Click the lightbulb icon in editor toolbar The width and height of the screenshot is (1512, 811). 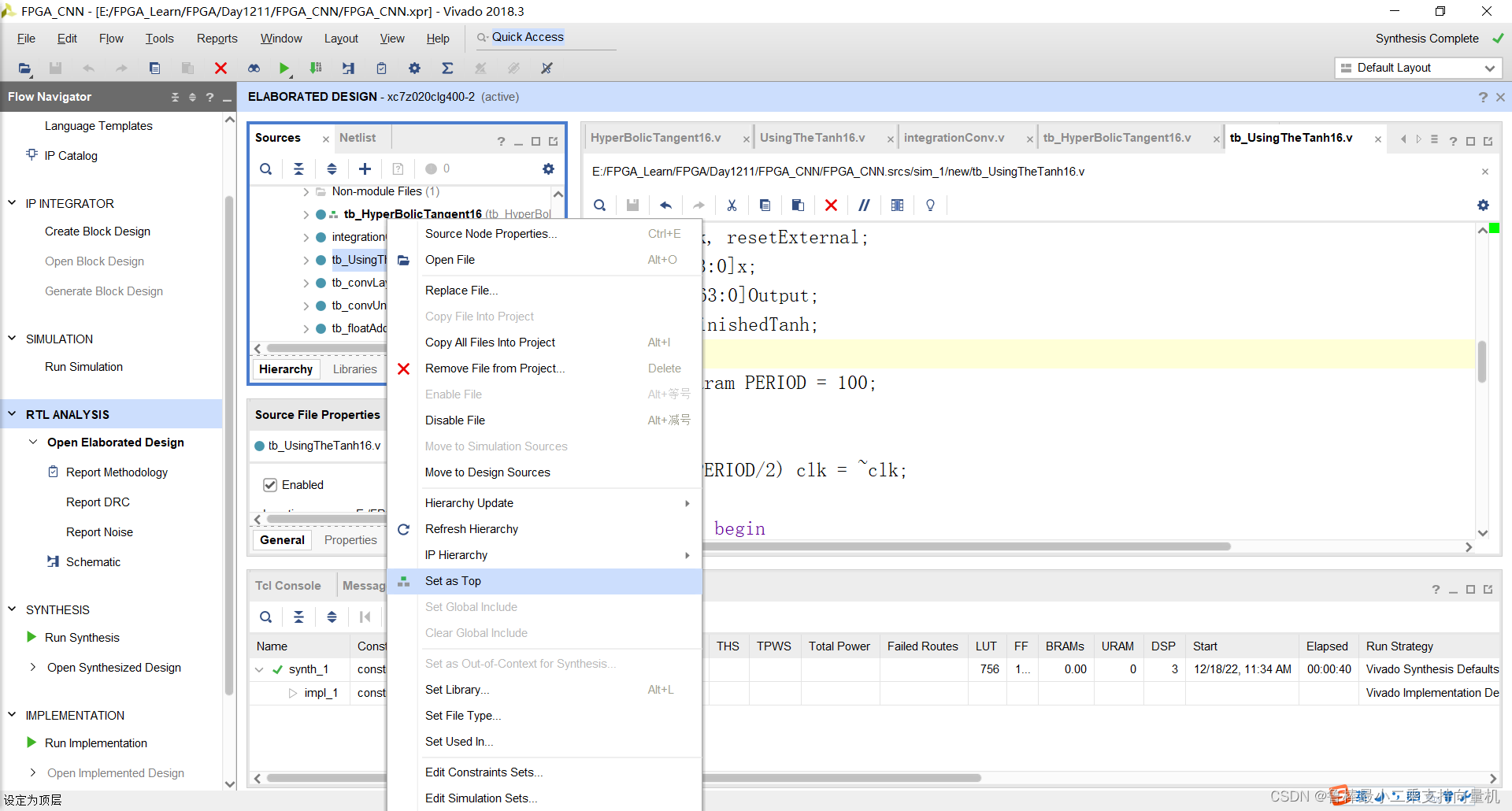(930, 206)
